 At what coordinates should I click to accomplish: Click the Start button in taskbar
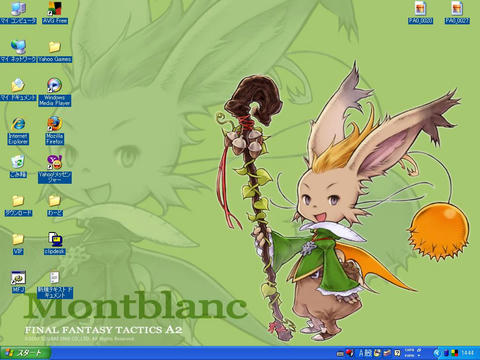[25, 353]
